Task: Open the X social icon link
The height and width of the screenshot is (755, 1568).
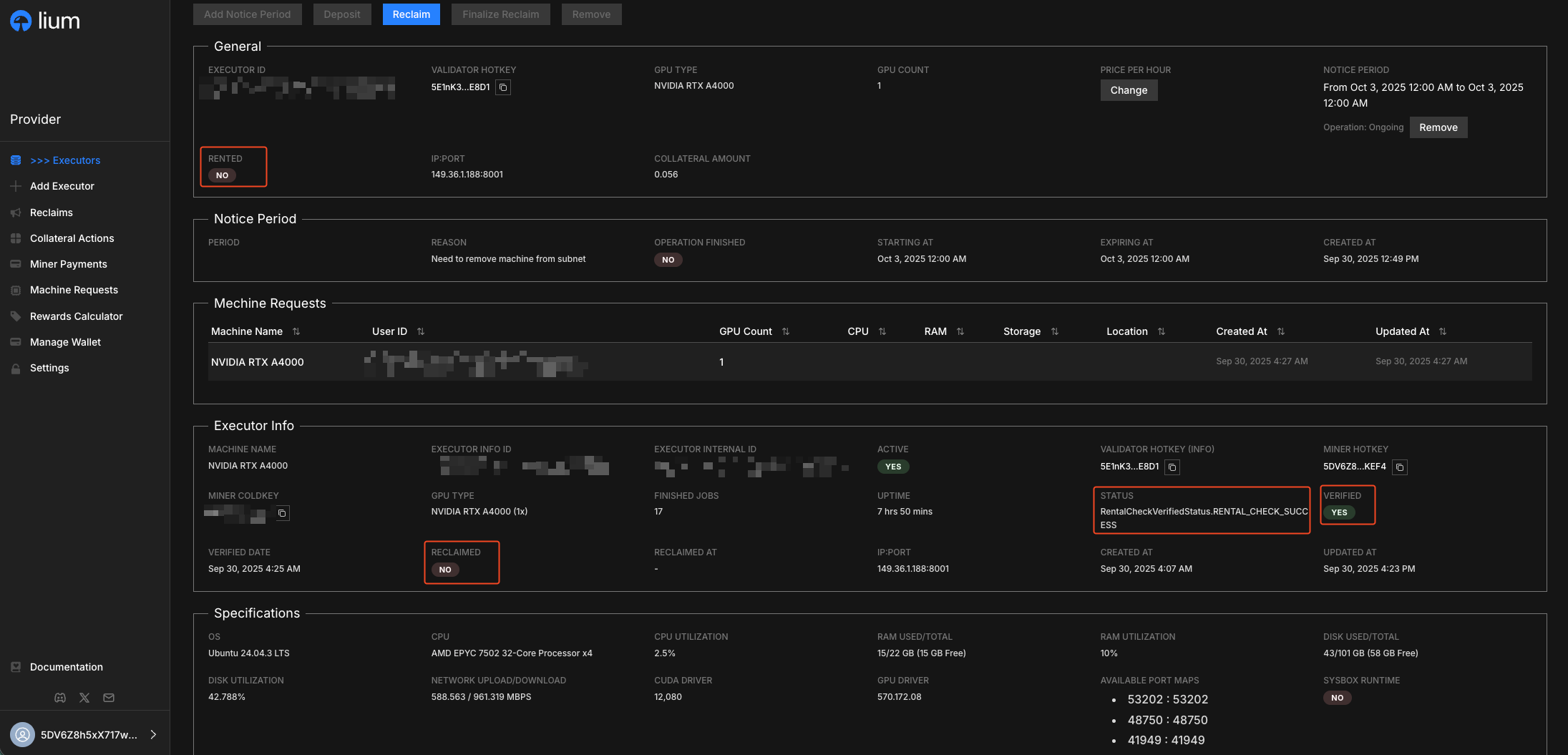Action: 84,698
